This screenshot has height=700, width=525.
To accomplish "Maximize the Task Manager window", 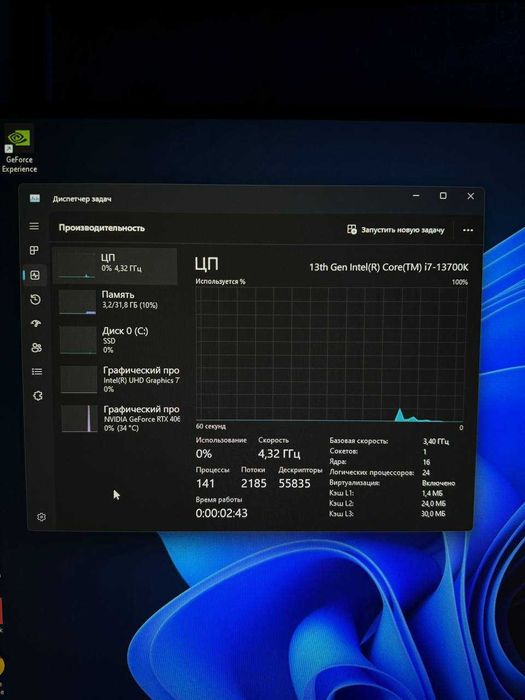I will 443,196.
